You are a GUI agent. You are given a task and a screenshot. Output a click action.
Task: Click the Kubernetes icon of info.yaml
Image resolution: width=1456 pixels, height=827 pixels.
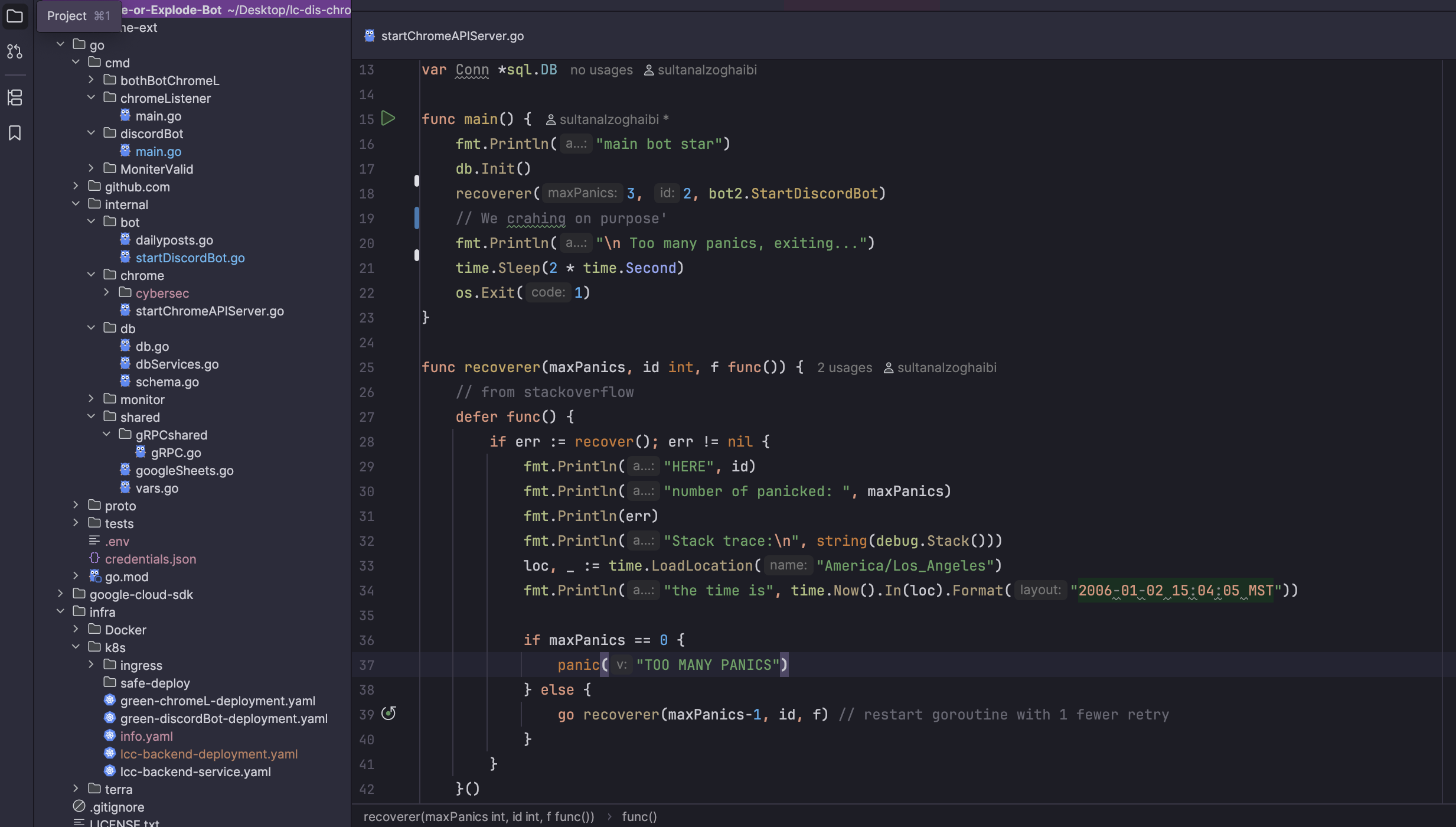click(110, 735)
